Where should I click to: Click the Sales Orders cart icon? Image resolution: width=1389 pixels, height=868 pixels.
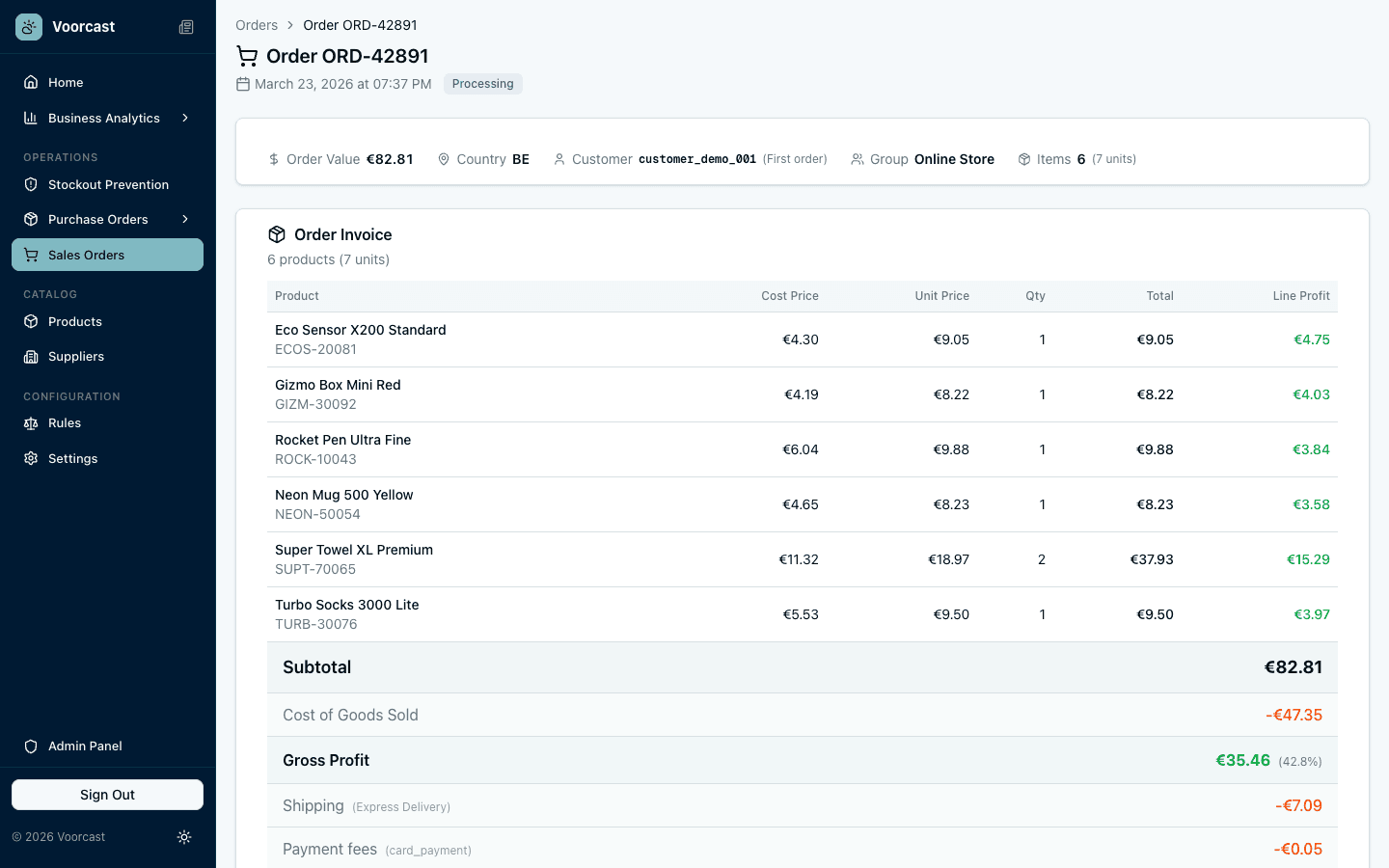pyautogui.click(x=30, y=255)
